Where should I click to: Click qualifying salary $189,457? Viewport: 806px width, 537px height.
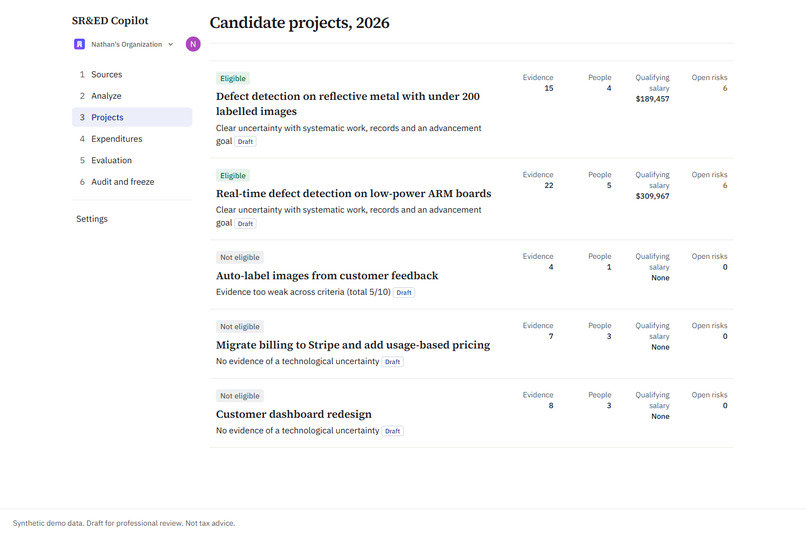pos(652,99)
